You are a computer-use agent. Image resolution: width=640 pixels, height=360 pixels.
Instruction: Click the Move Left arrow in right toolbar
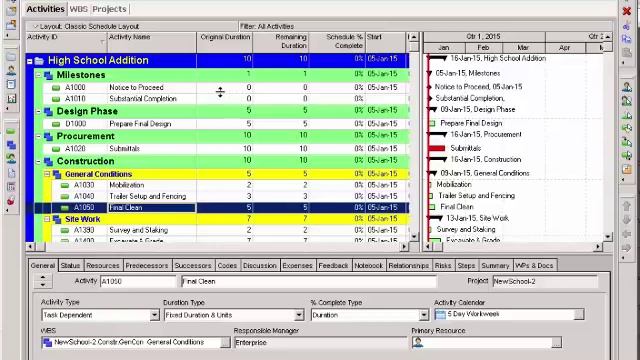point(627,234)
